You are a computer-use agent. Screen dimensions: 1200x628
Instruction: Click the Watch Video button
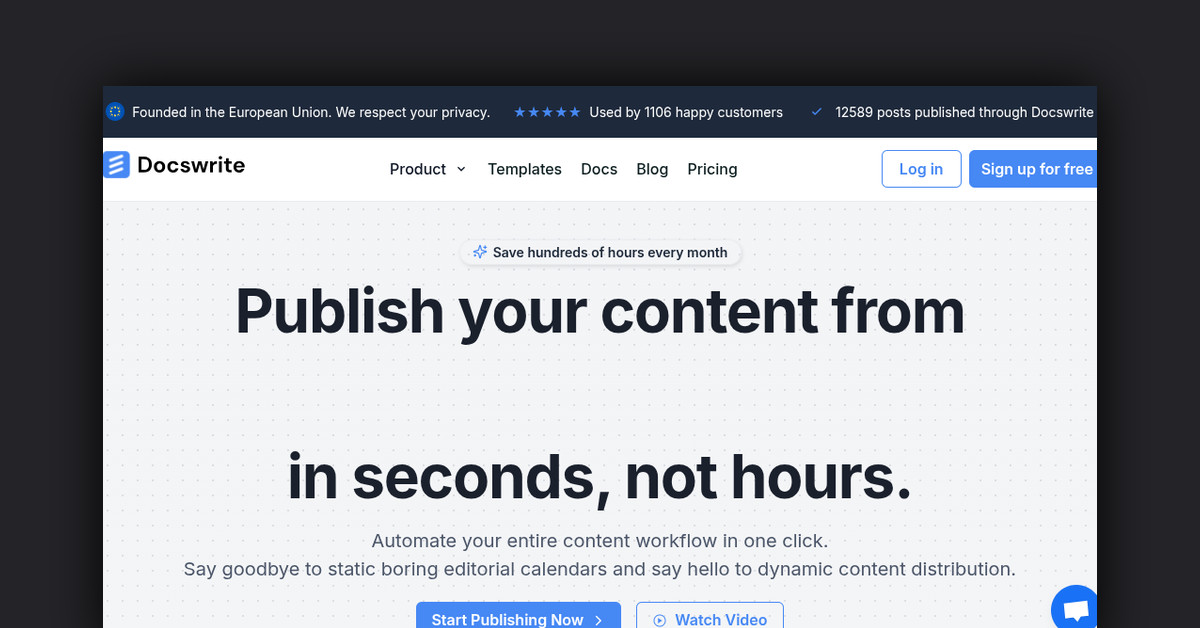click(710, 620)
